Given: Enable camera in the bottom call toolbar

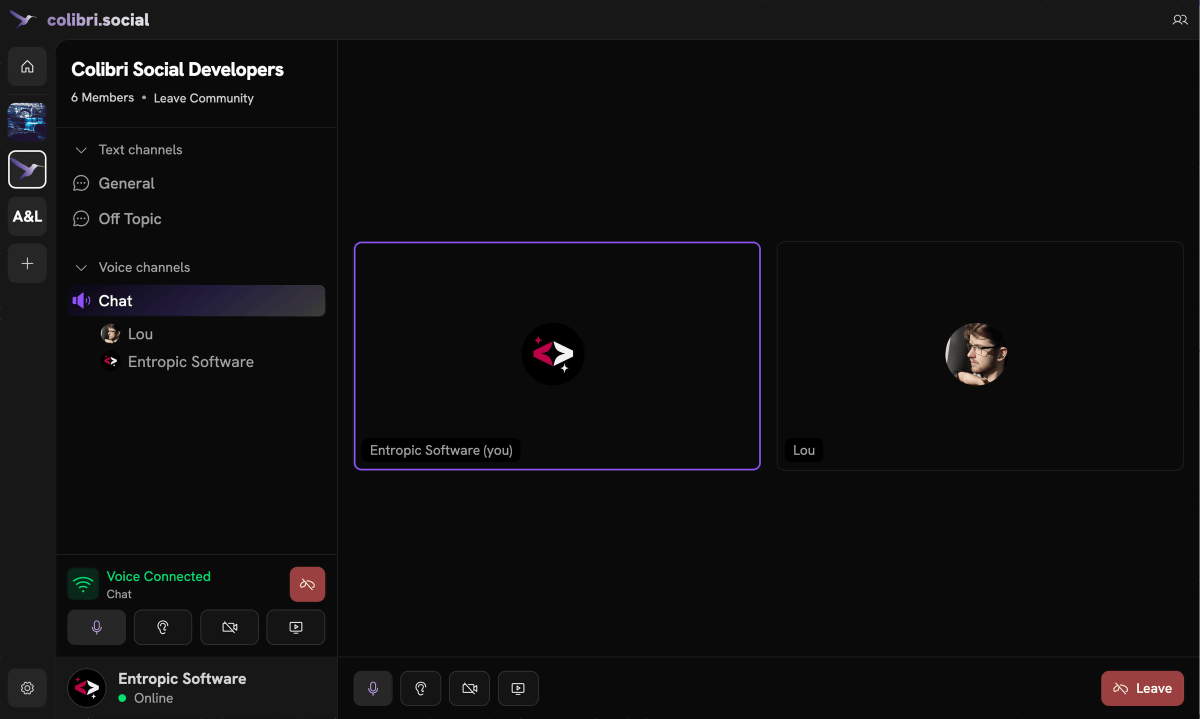Looking at the screenshot, I should [469, 688].
